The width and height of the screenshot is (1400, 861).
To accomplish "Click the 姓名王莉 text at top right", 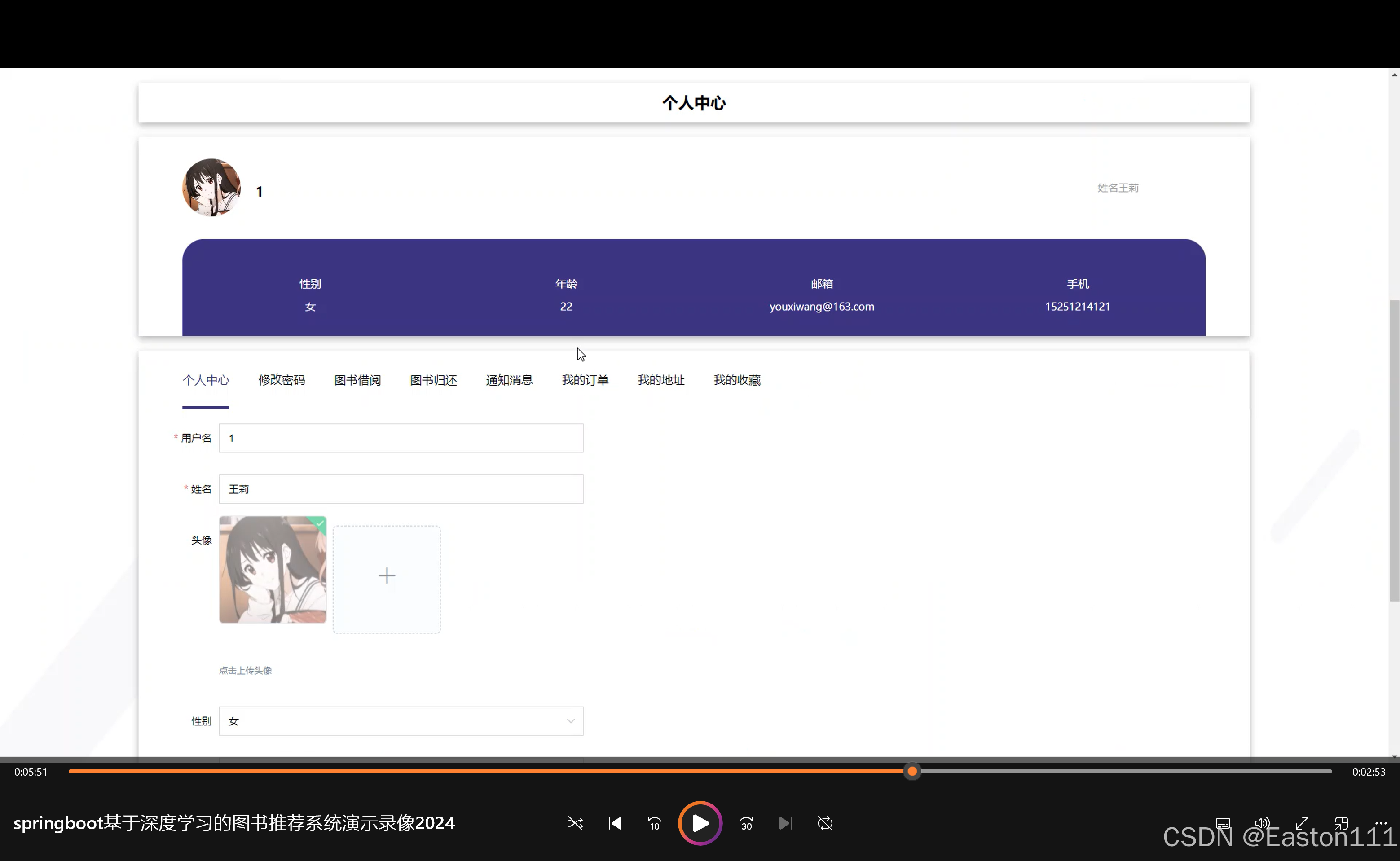I will (1118, 188).
